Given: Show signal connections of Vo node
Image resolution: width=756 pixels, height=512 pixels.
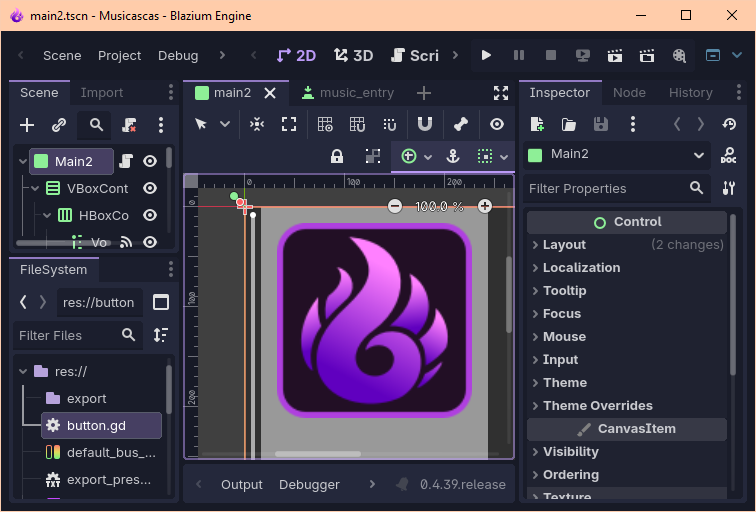Looking at the screenshot, I should click(x=126, y=242).
